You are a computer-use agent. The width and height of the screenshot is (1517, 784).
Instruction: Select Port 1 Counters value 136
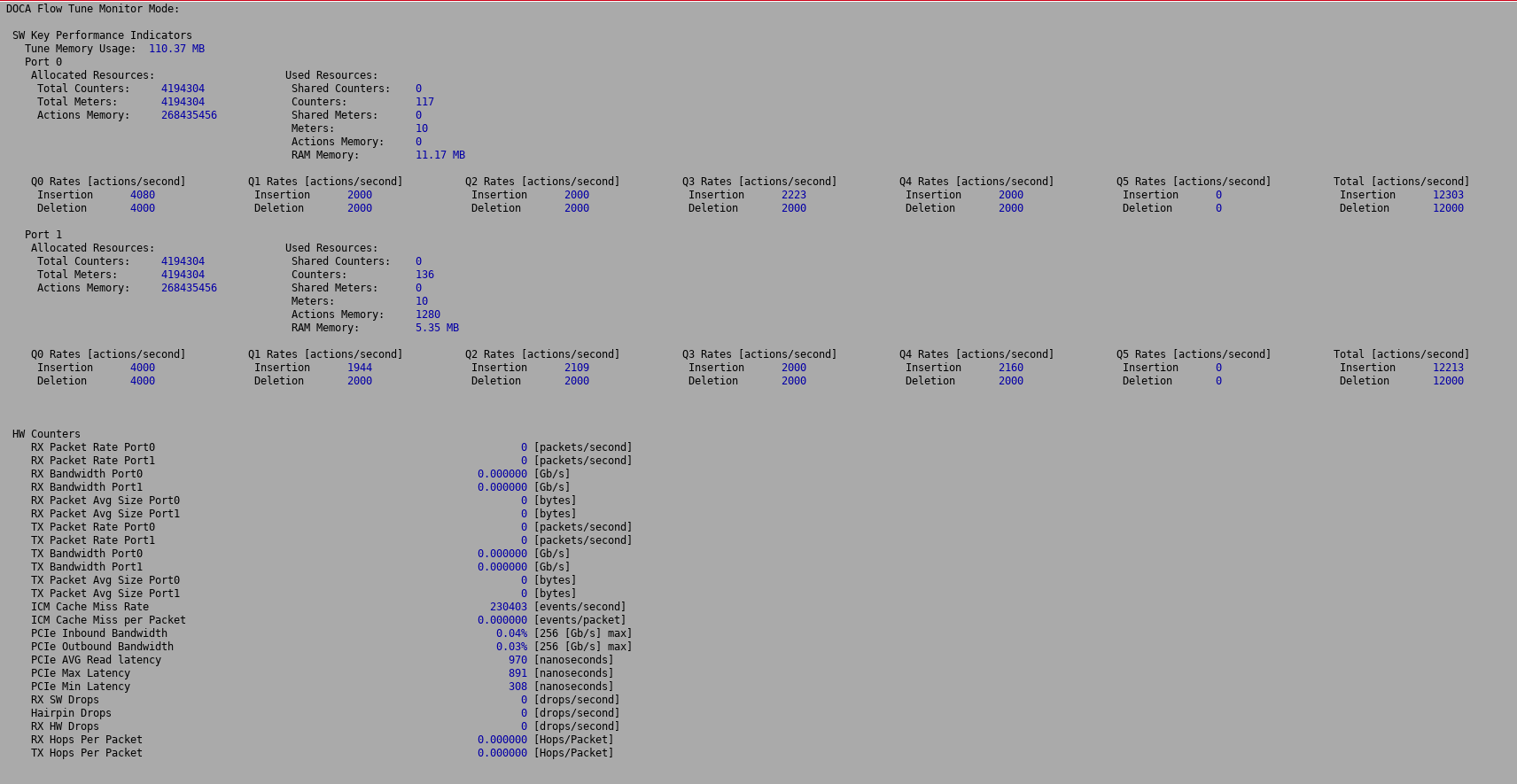pos(424,275)
